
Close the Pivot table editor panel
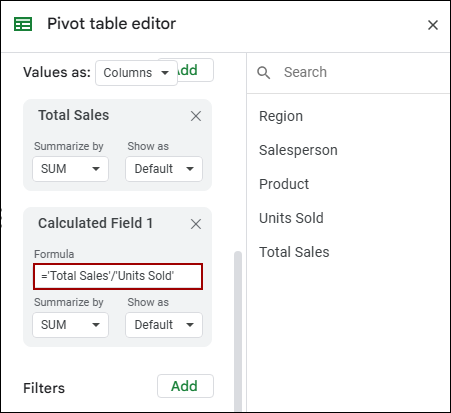(433, 25)
